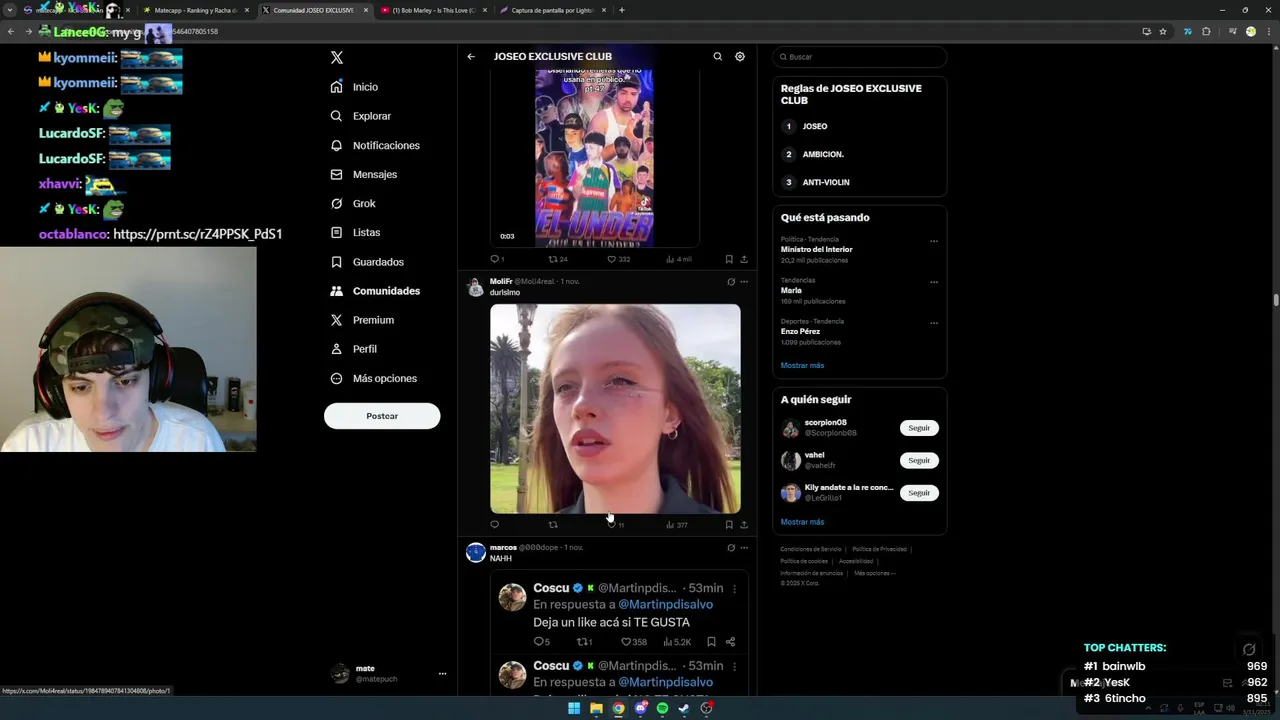Reply to the EL UNDER video post
This screenshot has height=720, width=1280.
(x=495, y=259)
